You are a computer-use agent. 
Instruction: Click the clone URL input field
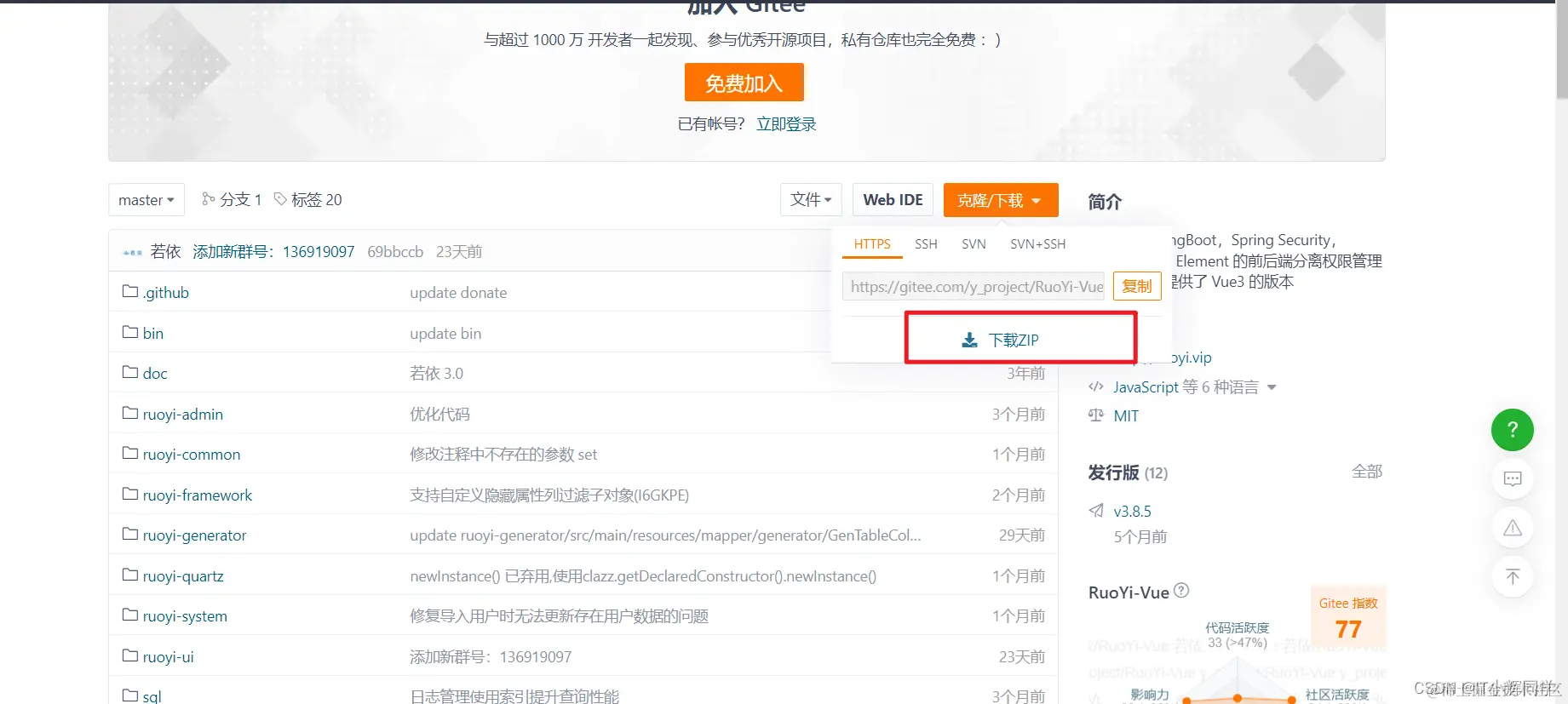point(974,286)
